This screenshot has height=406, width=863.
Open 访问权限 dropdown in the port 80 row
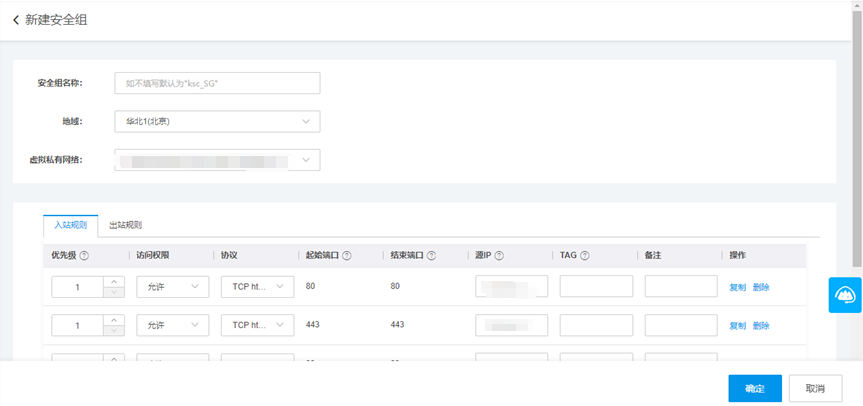point(173,287)
